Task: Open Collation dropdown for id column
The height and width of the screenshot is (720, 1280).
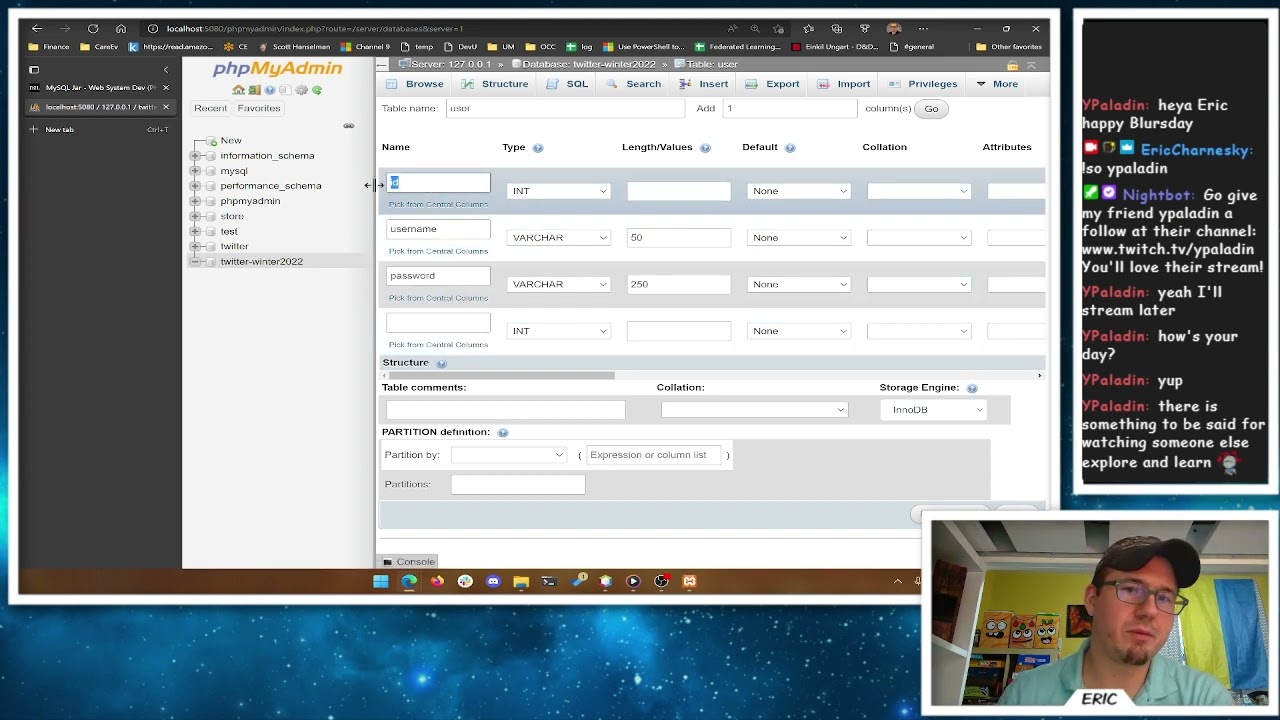Action: 918,191
